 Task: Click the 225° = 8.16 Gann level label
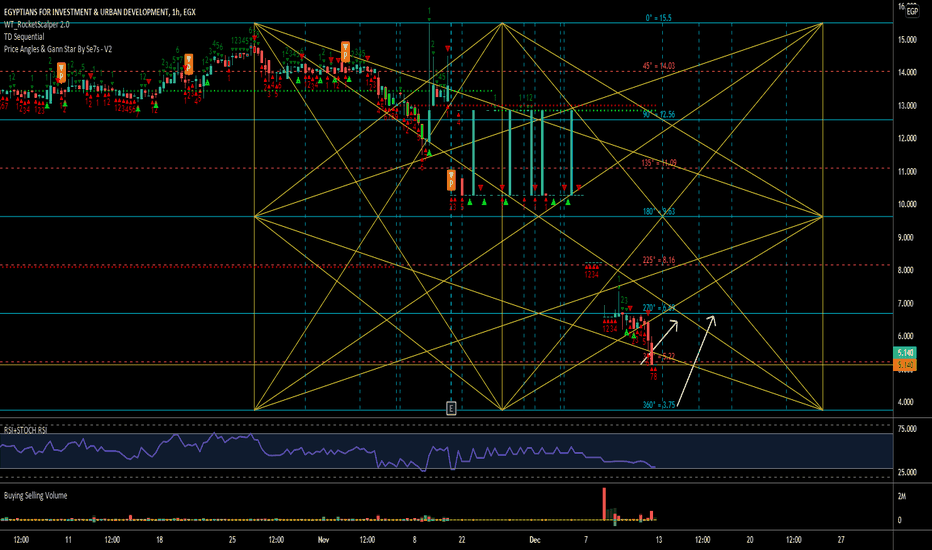(x=659, y=260)
